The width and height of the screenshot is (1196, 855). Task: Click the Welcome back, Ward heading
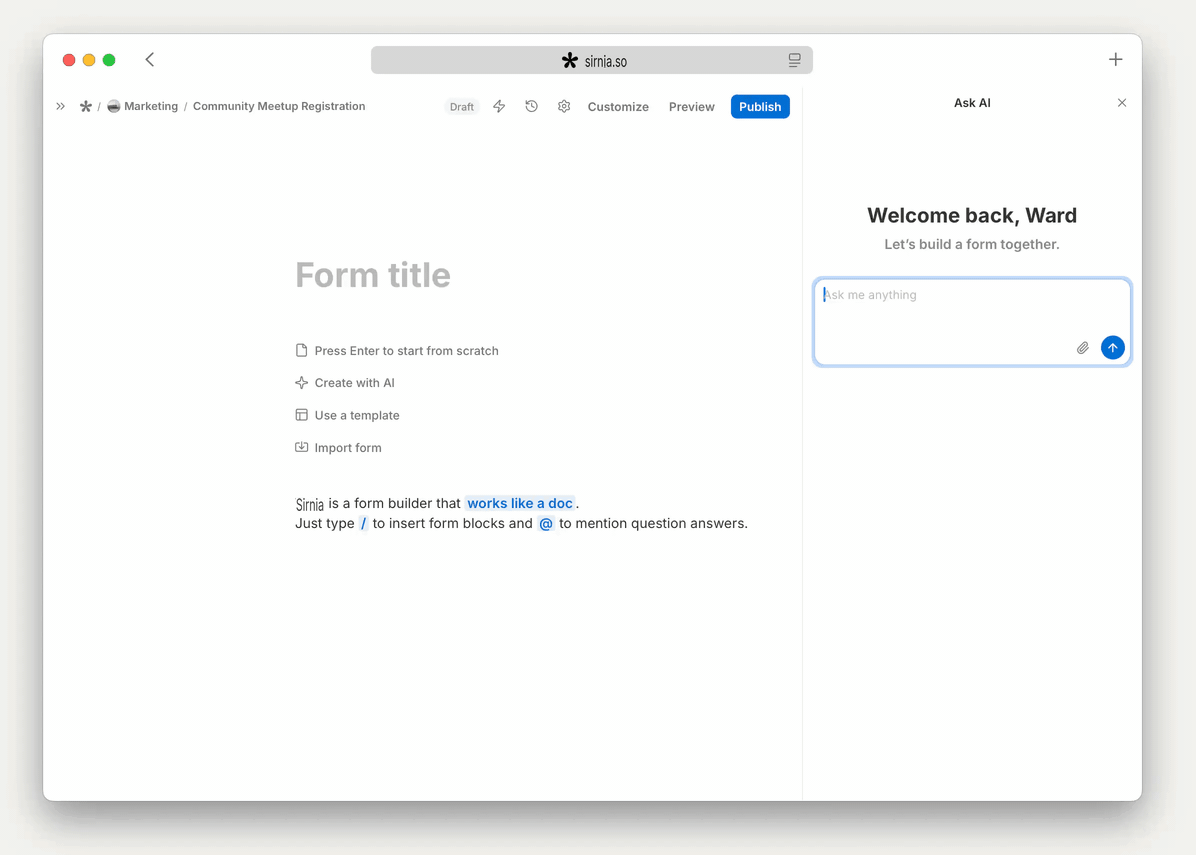(x=972, y=216)
